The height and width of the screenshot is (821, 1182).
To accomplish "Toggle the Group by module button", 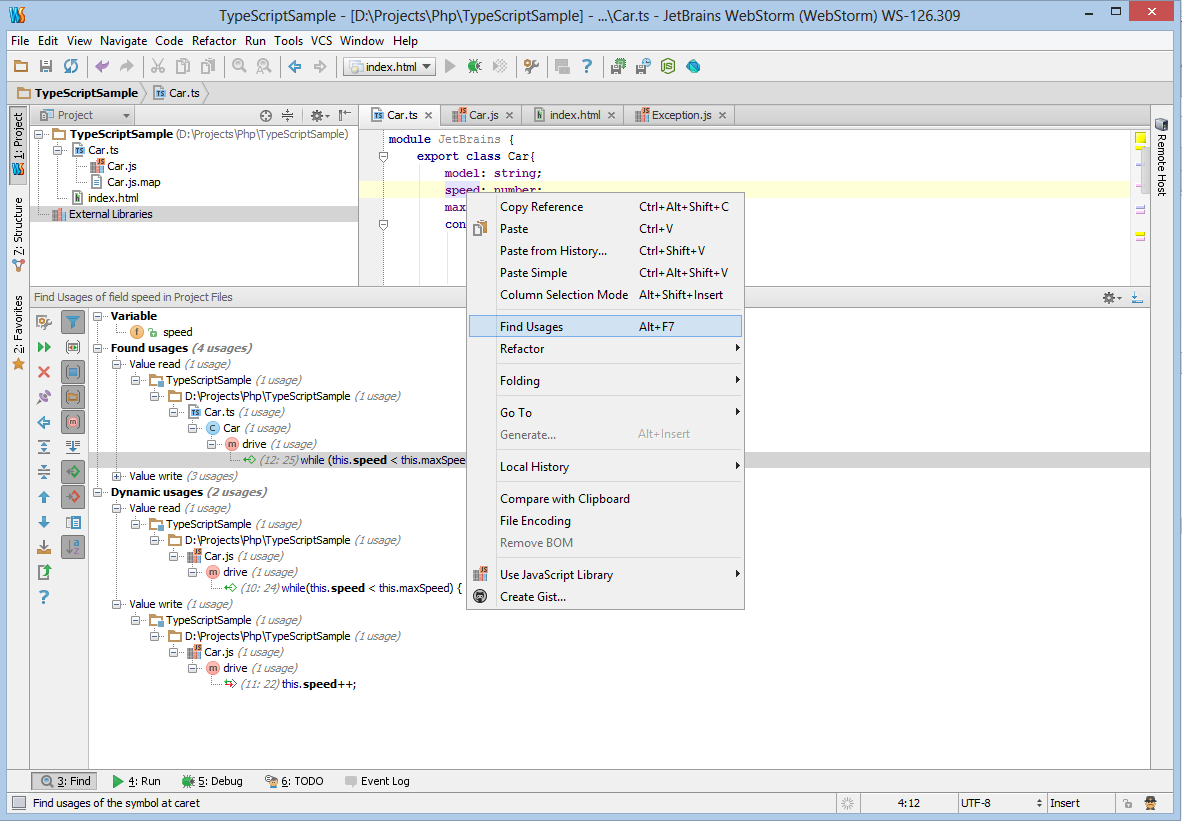I will tap(72, 372).
